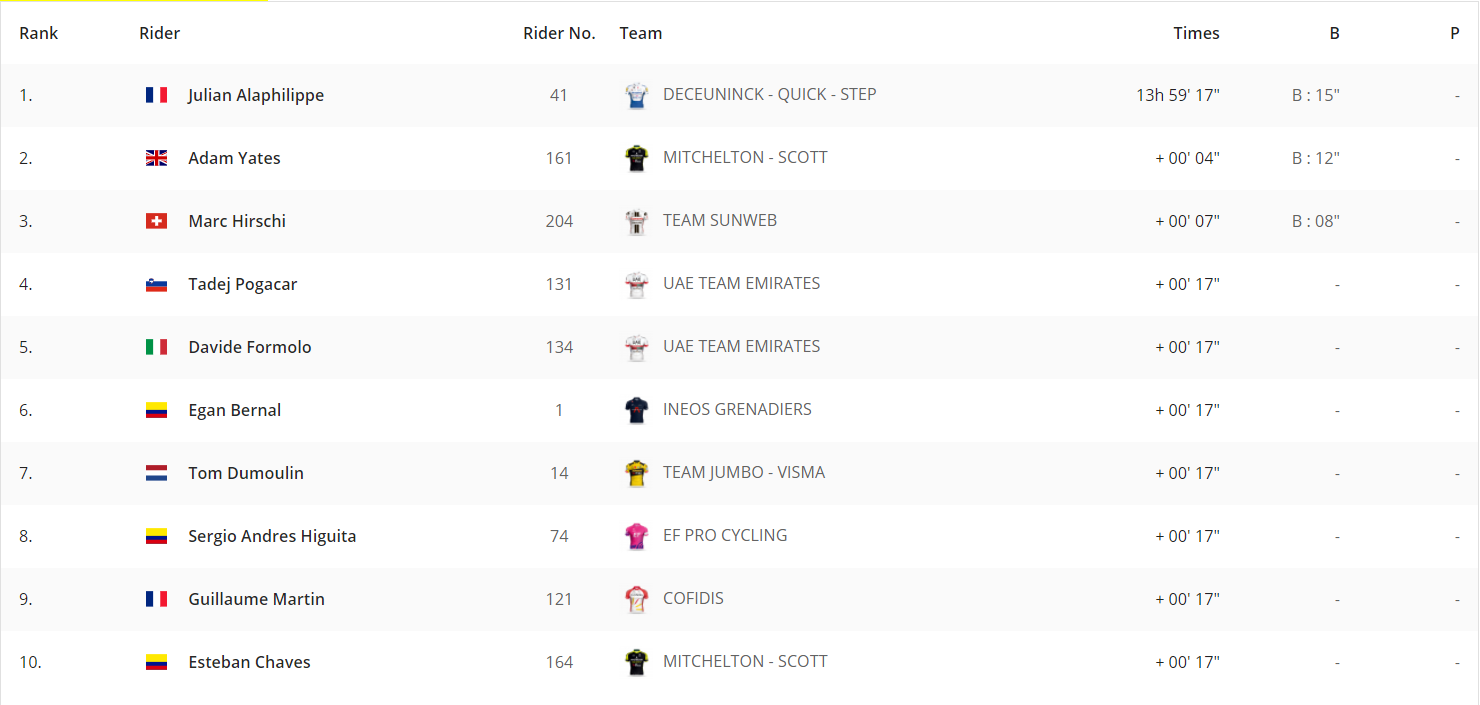Open rider Julian Alaphilippe's profile
Viewport: 1480px width, 705px height.
click(256, 95)
